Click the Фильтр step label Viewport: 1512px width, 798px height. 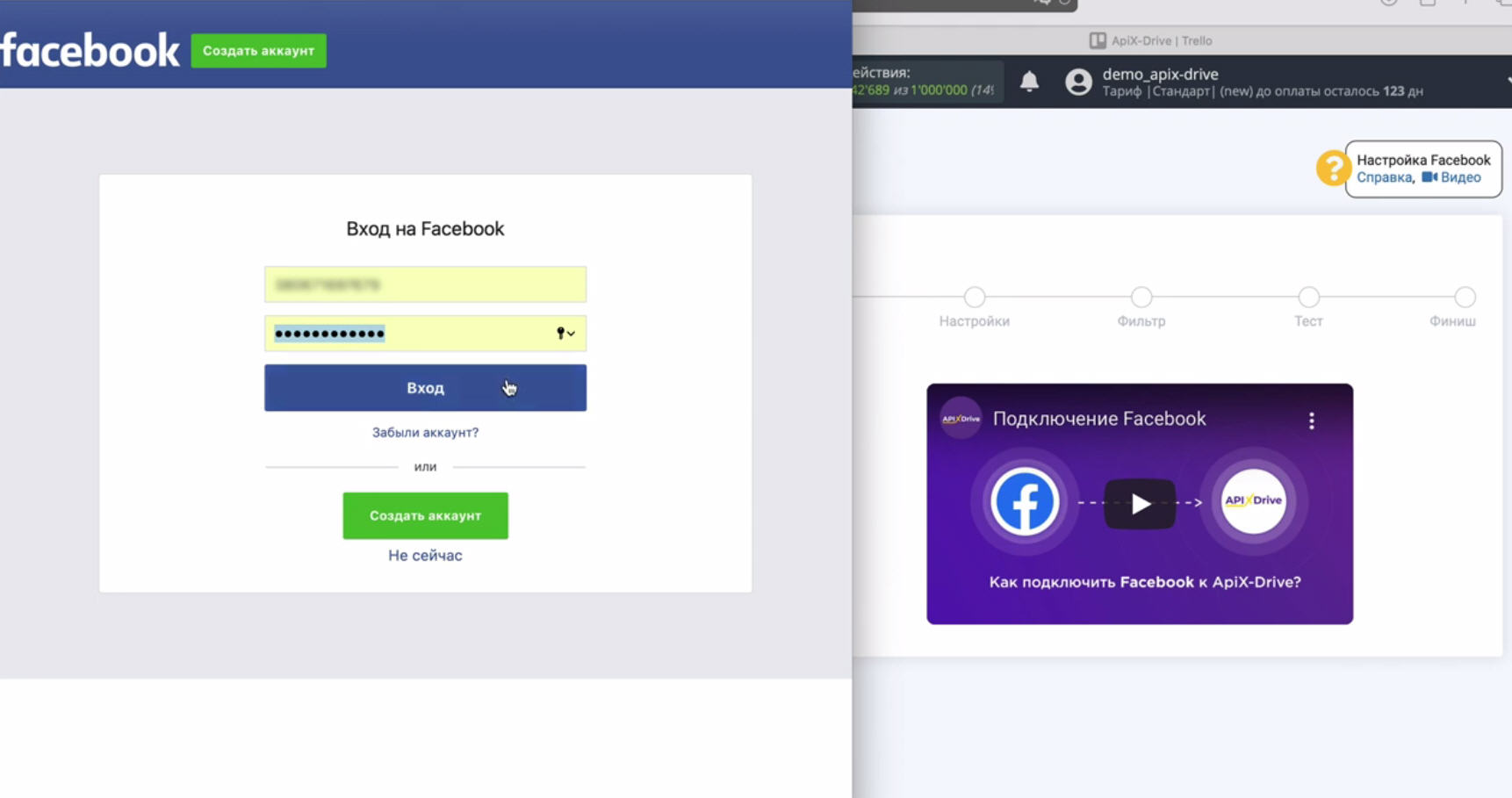pyautogui.click(x=1141, y=321)
